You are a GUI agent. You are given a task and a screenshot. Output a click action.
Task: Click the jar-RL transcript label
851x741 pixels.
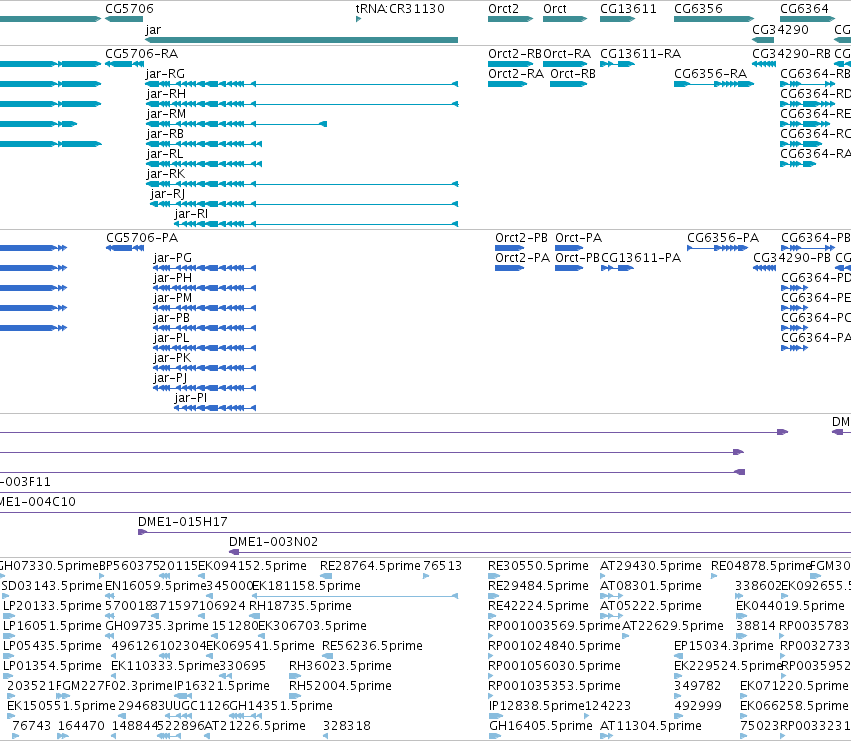coord(165,154)
